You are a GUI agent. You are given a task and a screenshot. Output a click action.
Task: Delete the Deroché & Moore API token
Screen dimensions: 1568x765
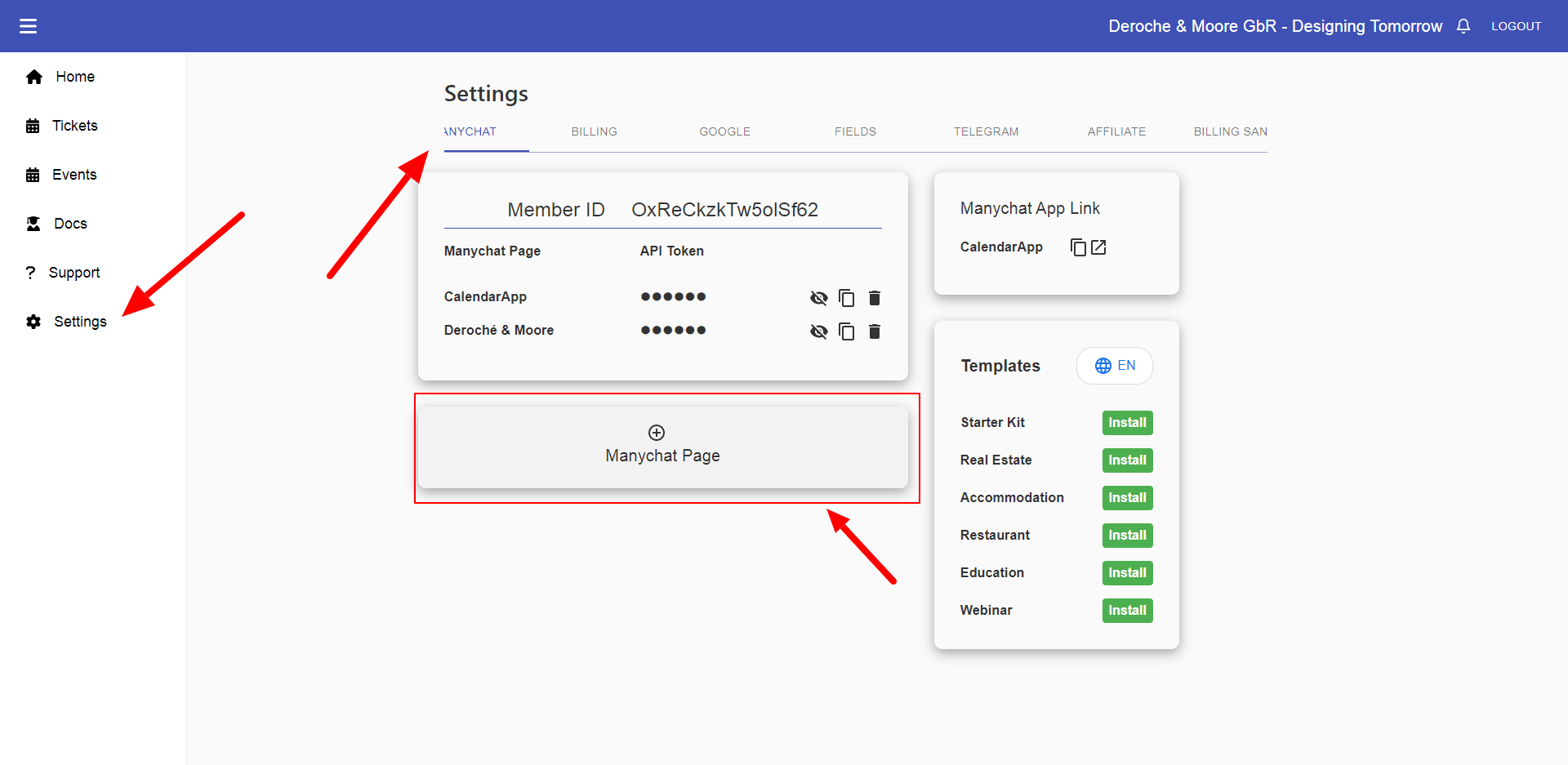click(874, 331)
